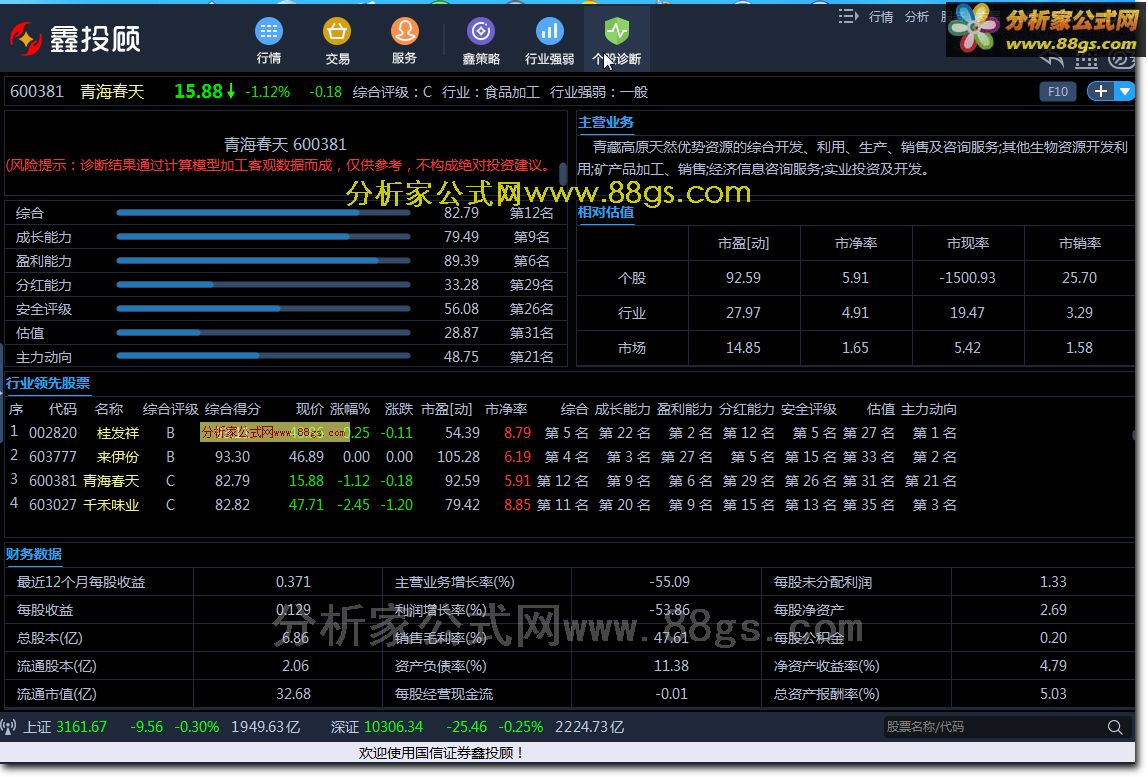Click the 净资产收益率 value 4.79
The width and height of the screenshot is (1148, 777).
click(x=1053, y=666)
